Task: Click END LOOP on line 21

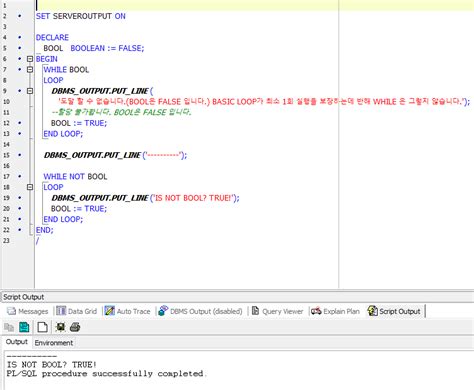Action: click(63, 219)
